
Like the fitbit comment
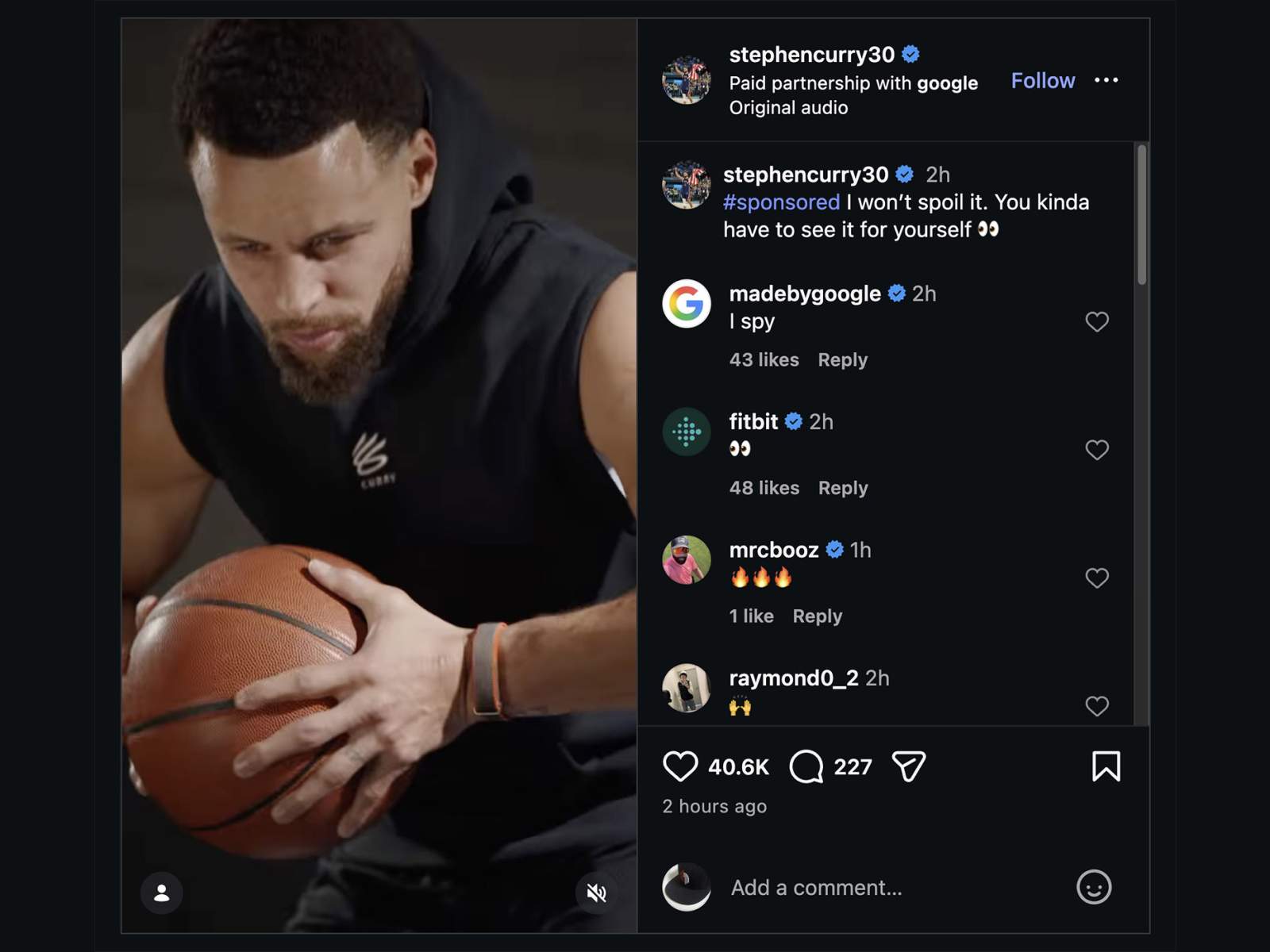tap(1096, 450)
